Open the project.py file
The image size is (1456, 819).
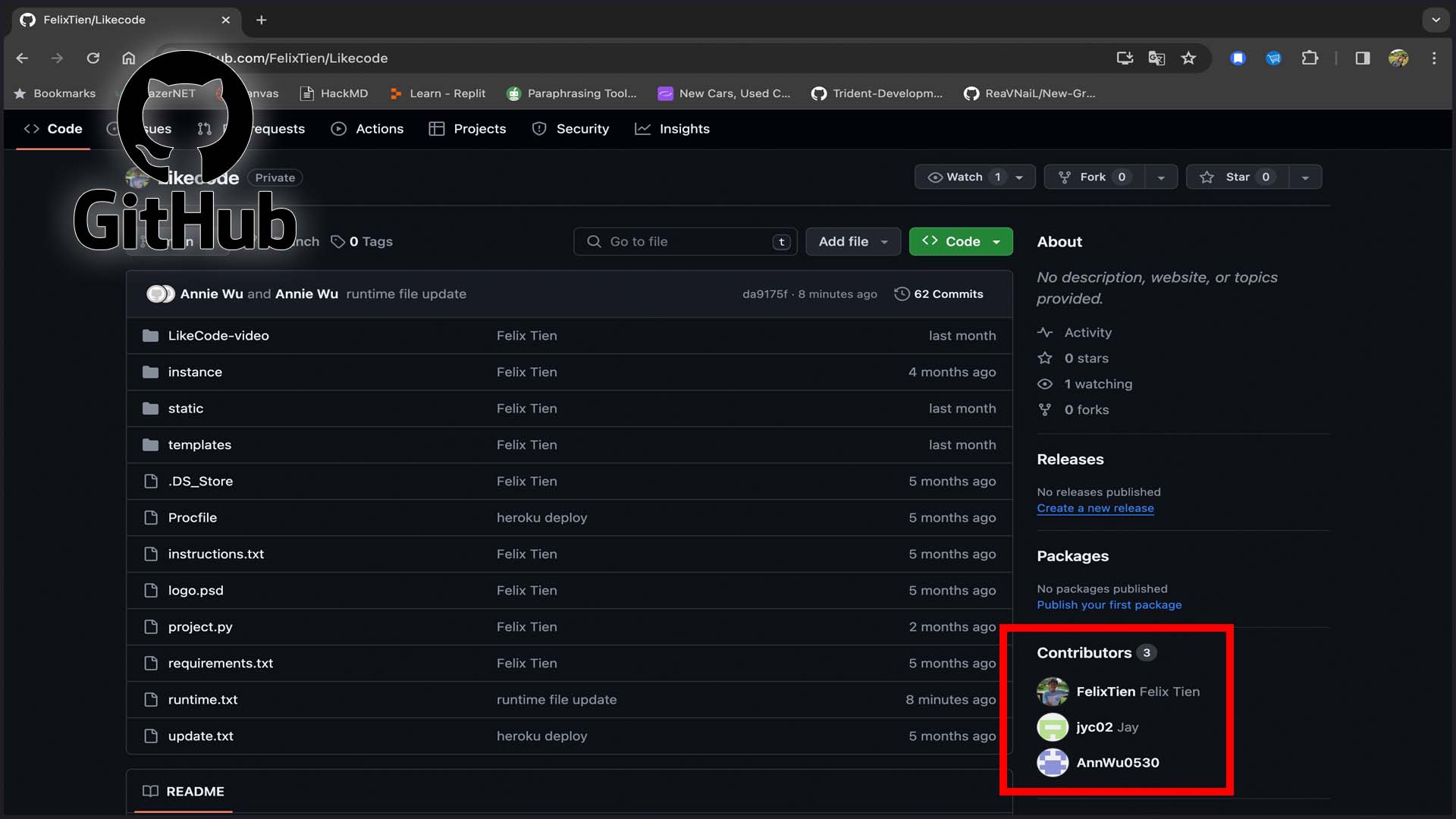click(x=200, y=627)
